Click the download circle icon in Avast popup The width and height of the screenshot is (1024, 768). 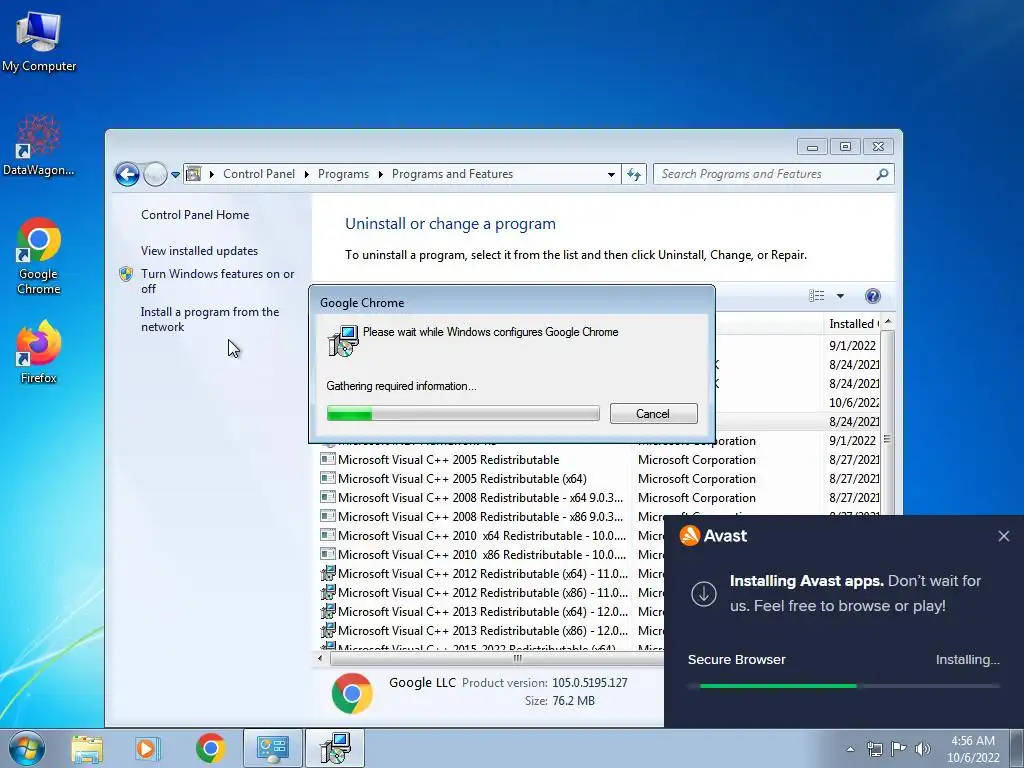pyautogui.click(x=704, y=594)
